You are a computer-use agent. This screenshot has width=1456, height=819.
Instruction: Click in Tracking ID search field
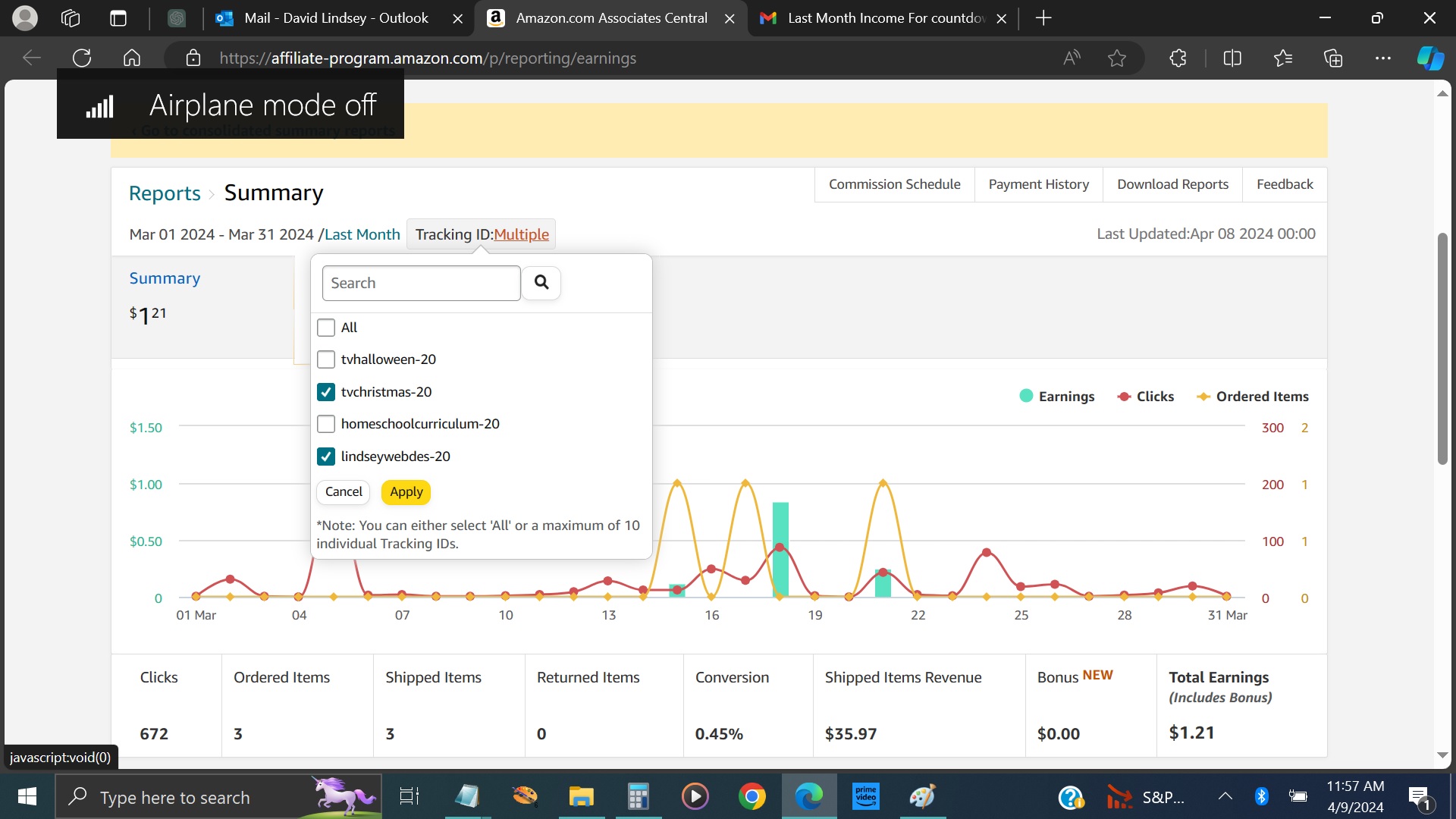coord(421,283)
